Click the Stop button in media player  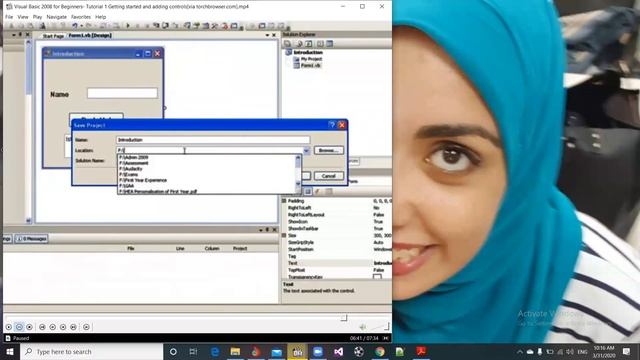(x=29, y=327)
